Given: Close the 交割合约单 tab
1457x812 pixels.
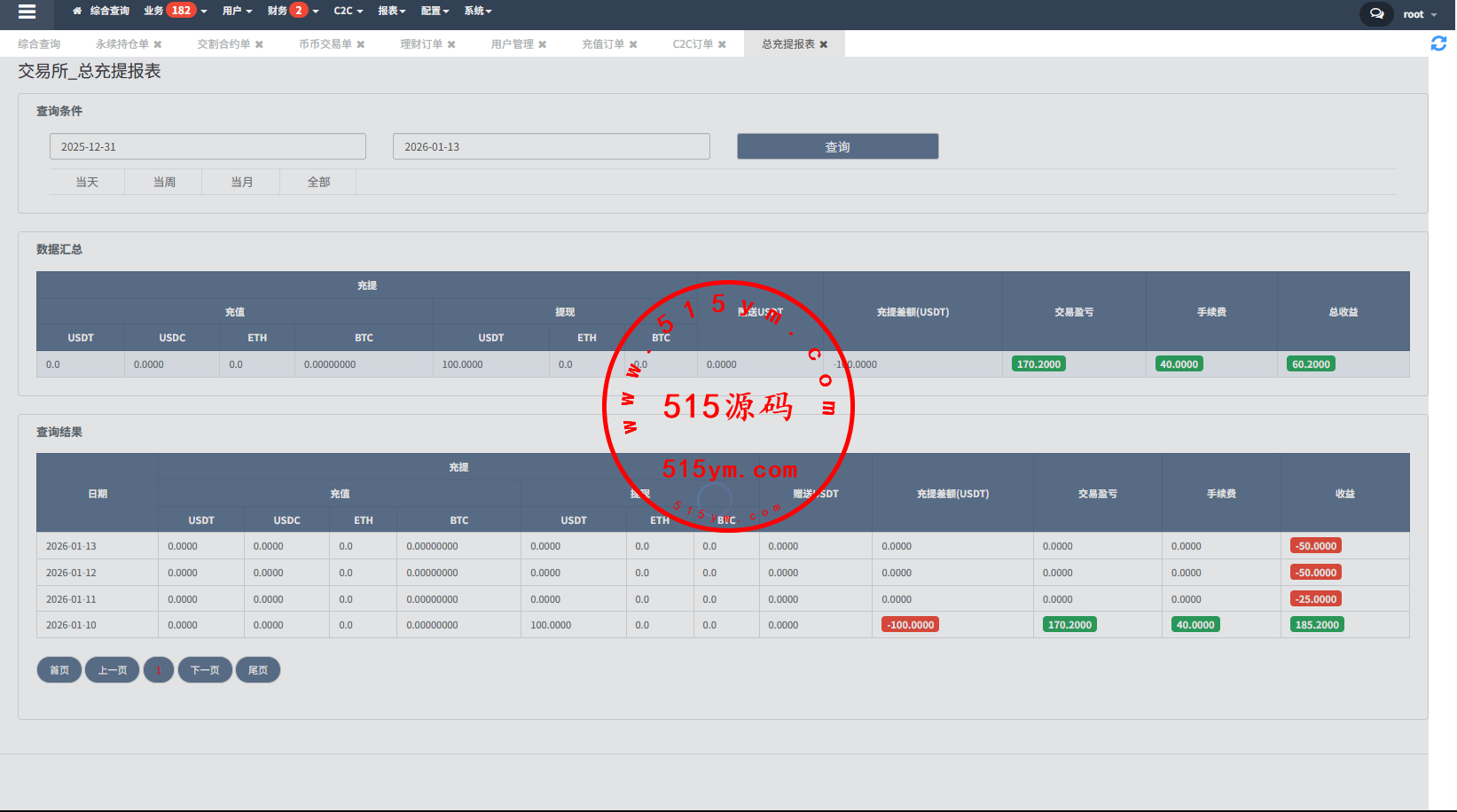Looking at the screenshot, I should pyautogui.click(x=259, y=44).
